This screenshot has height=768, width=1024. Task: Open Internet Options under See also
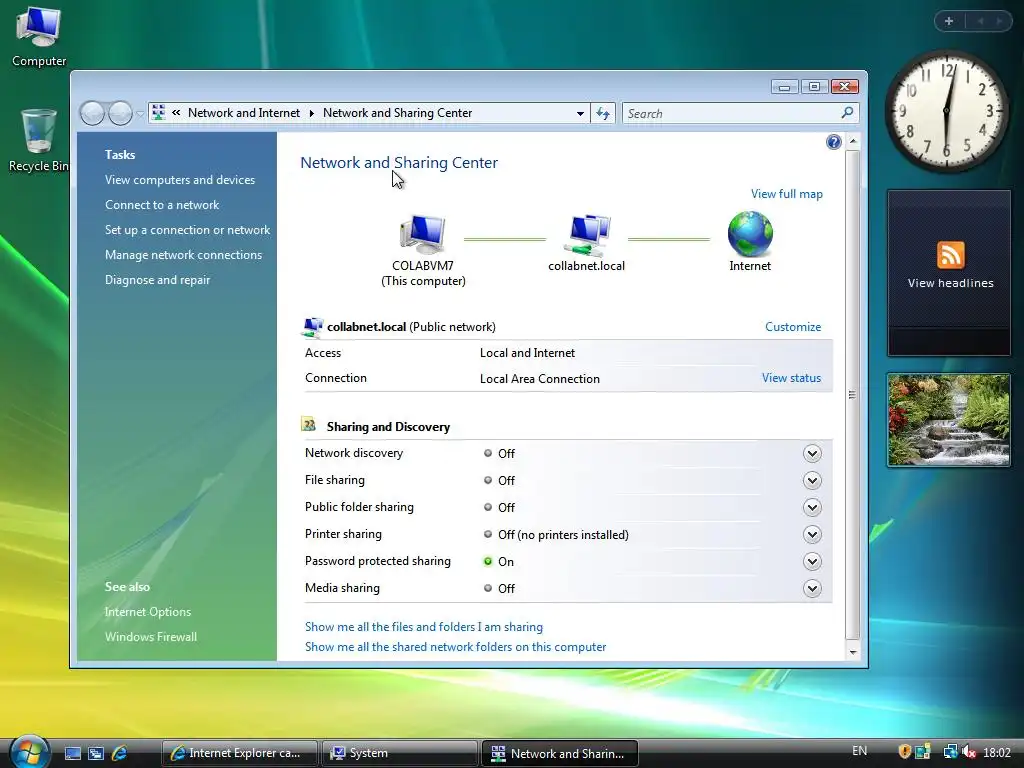[148, 612]
